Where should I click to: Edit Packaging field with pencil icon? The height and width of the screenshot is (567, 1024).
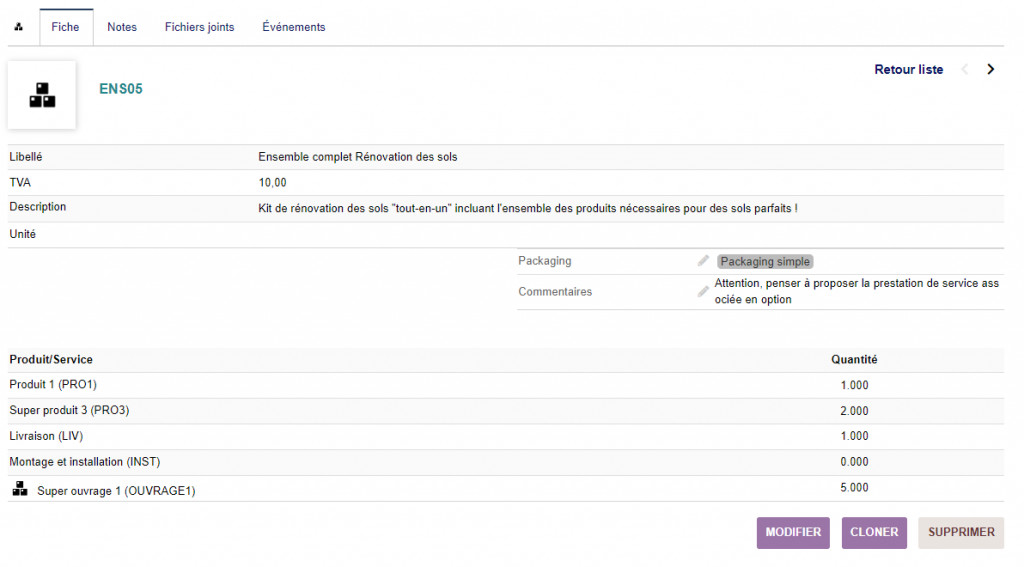tap(703, 261)
